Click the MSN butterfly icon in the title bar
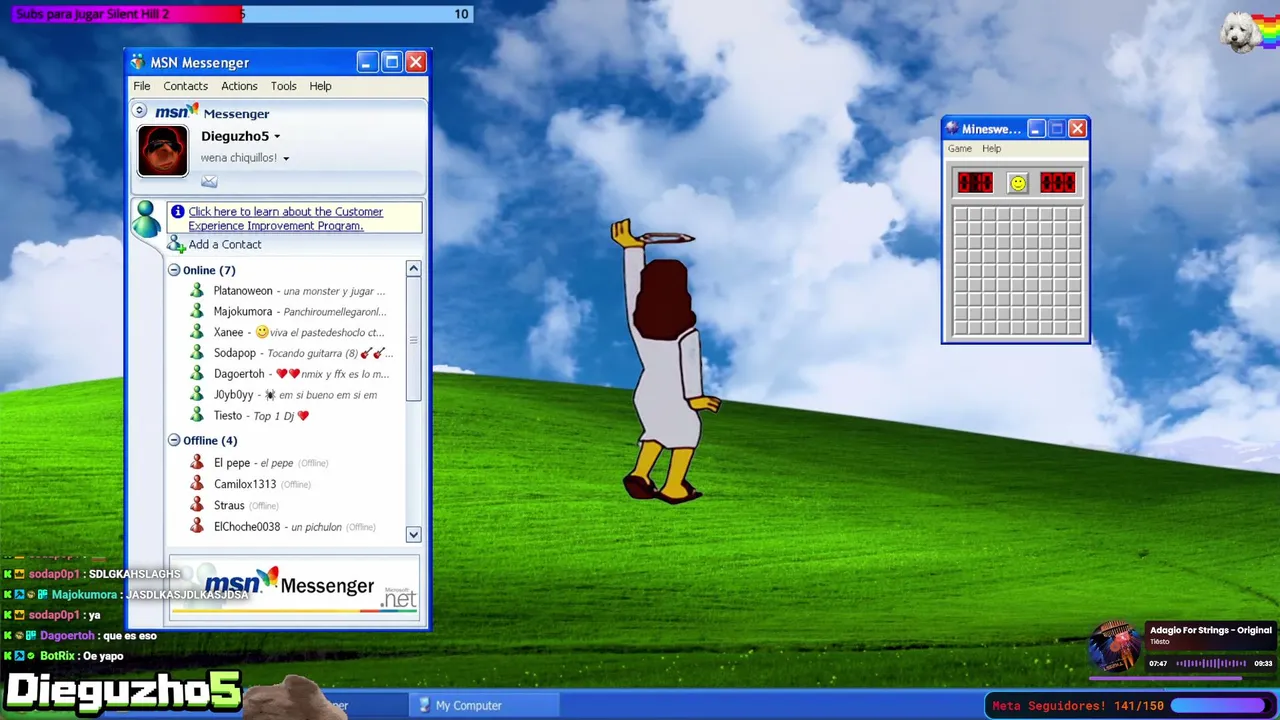Screen dimensions: 1280x720 pos(138,62)
